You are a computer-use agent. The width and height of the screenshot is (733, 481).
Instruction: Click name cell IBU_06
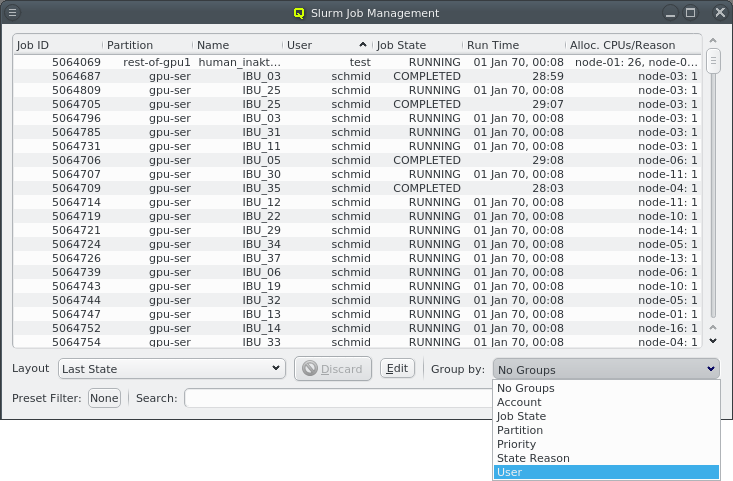click(x=261, y=273)
